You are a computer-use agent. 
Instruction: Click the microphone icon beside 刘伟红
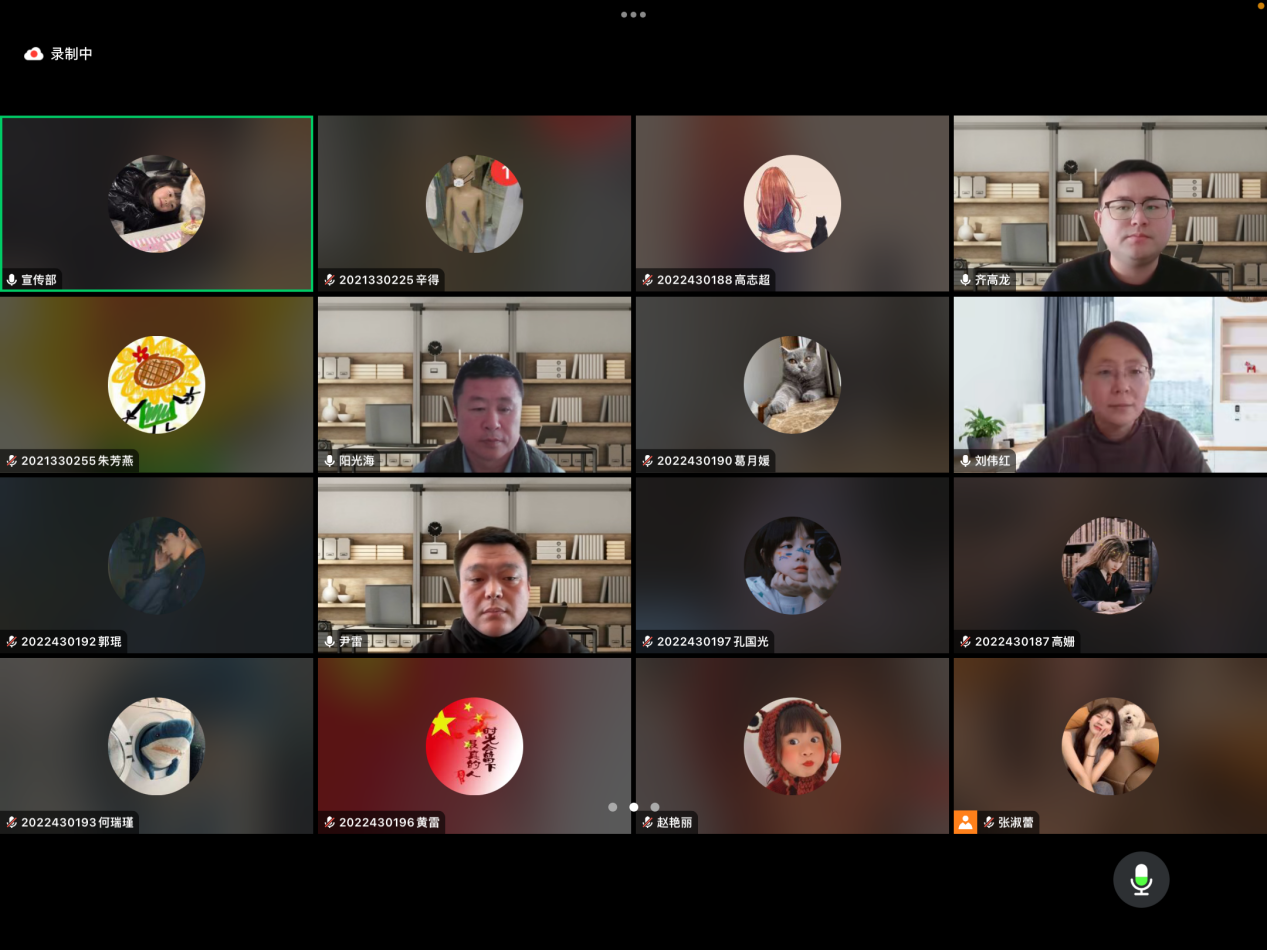click(965, 461)
